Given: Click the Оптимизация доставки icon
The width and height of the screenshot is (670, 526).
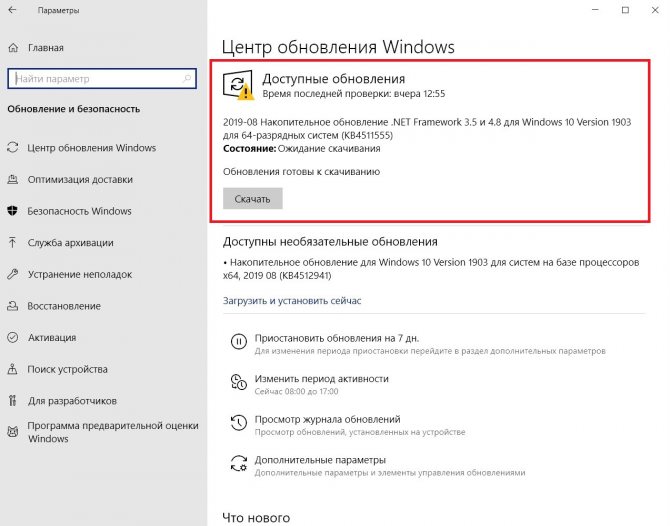Looking at the screenshot, I should 13,179.
